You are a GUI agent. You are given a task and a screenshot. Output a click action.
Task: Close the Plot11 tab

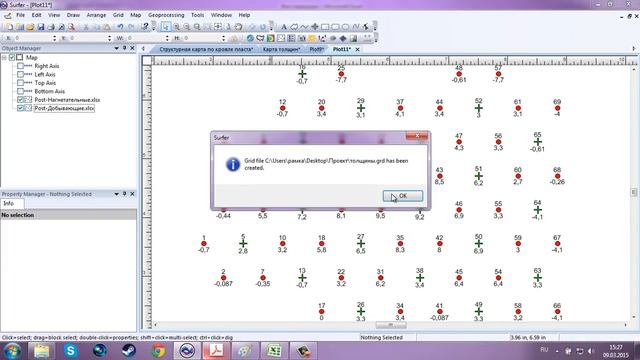coord(358,49)
